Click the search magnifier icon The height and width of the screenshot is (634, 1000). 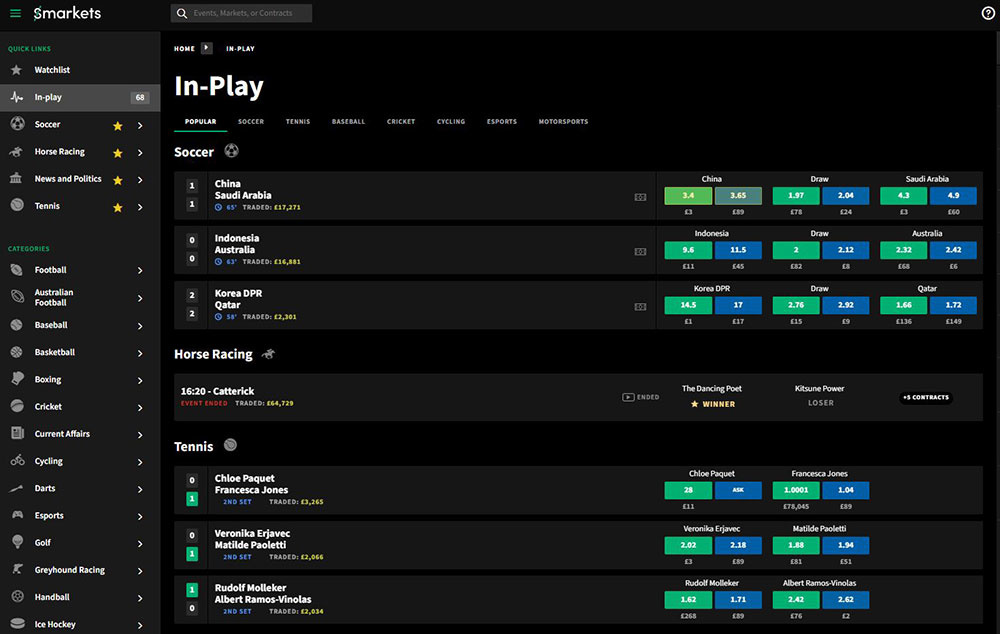pos(182,13)
